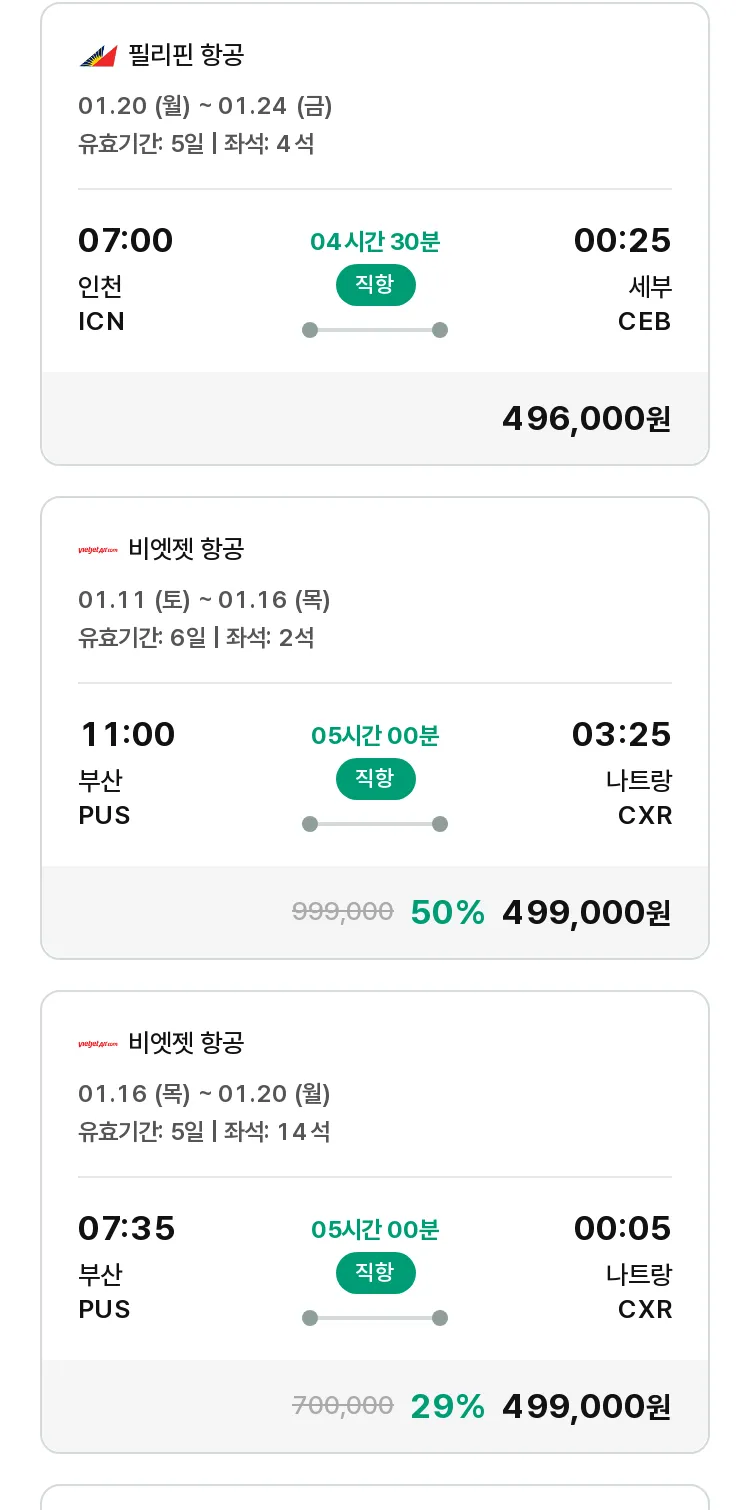750x1510 pixels.
Task: Tap the 07:00 Incheon departure time
Action: [x=125, y=241]
